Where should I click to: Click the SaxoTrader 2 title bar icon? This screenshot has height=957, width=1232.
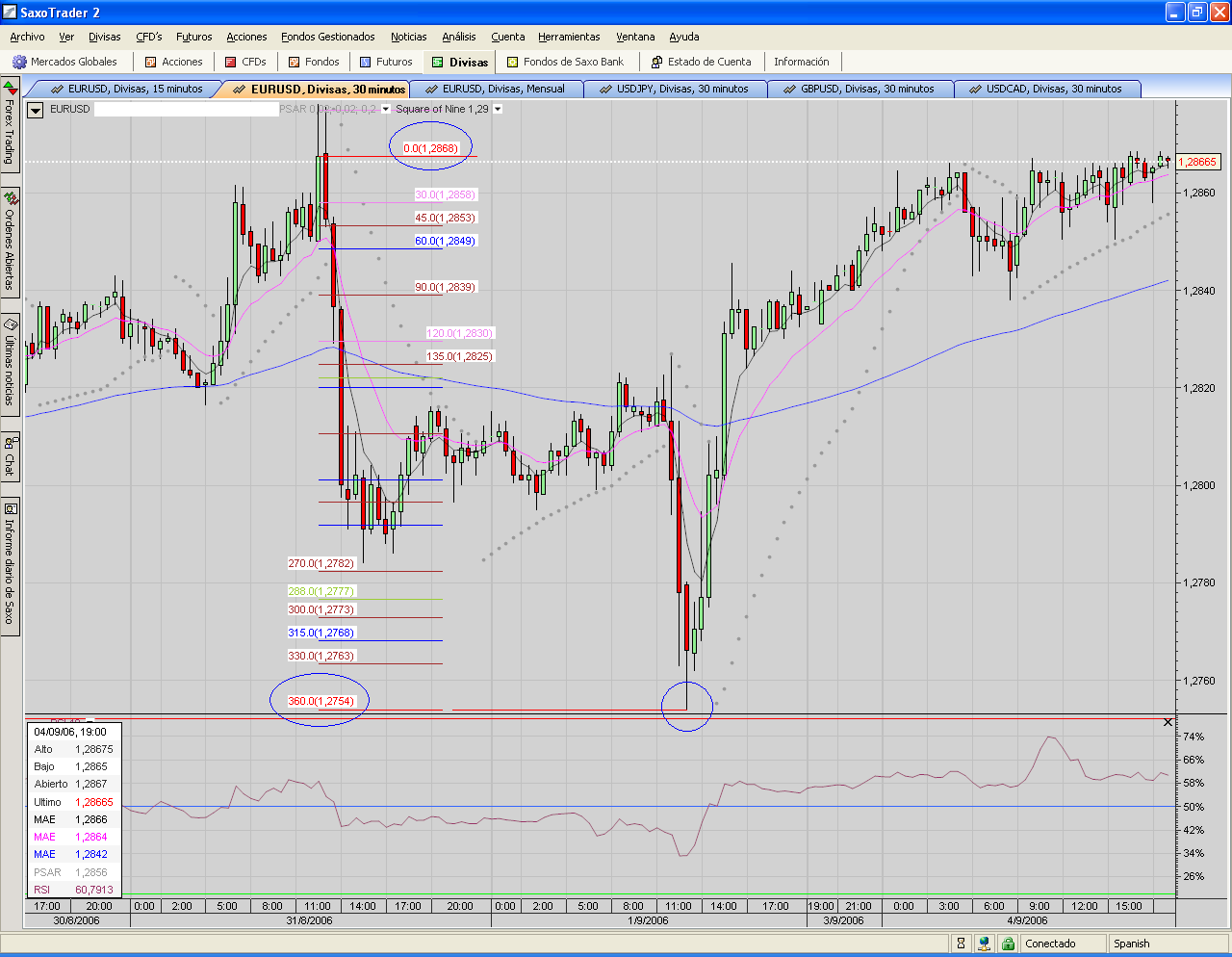point(10,13)
